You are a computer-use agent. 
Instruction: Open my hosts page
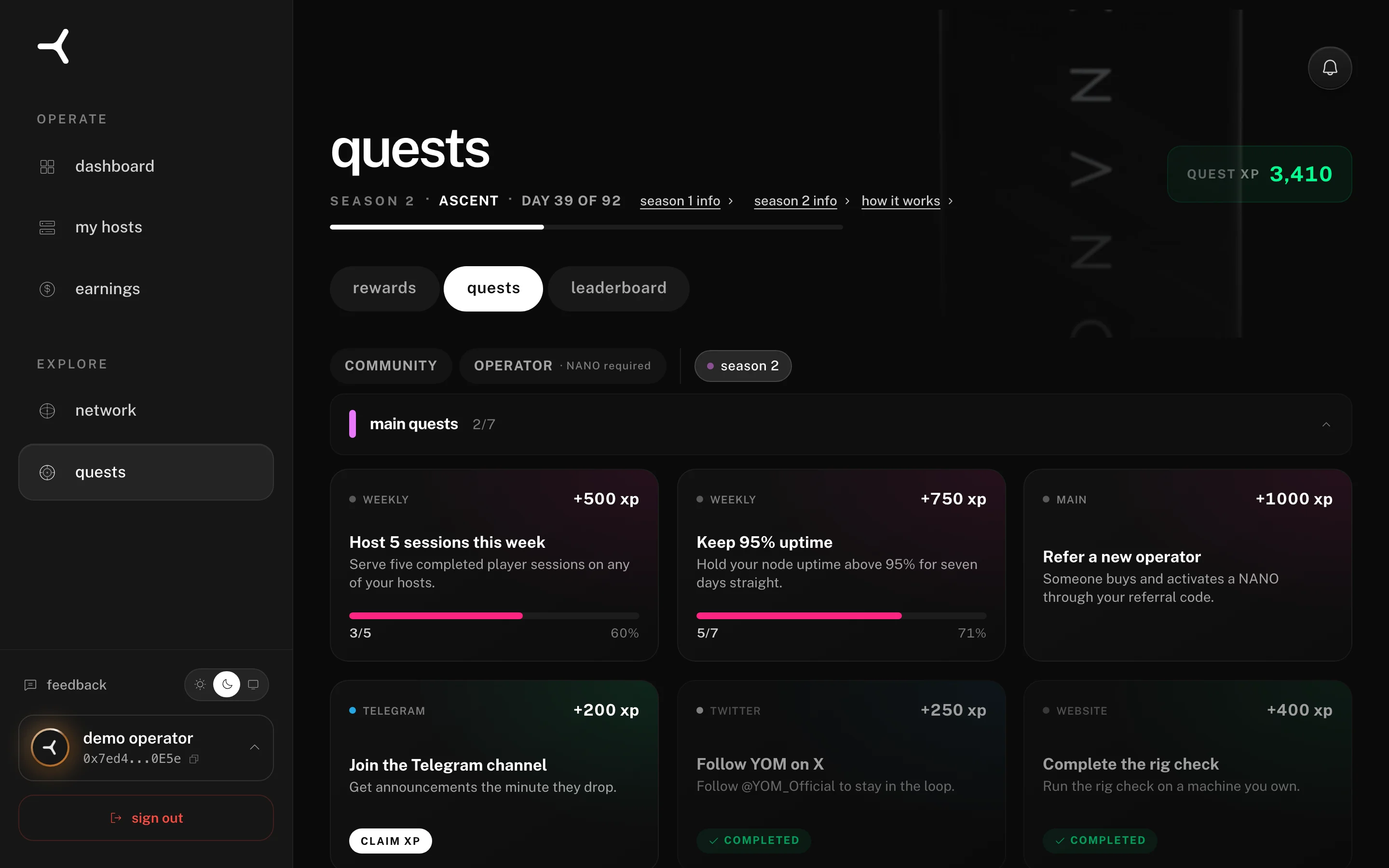click(x=146, y=227)
